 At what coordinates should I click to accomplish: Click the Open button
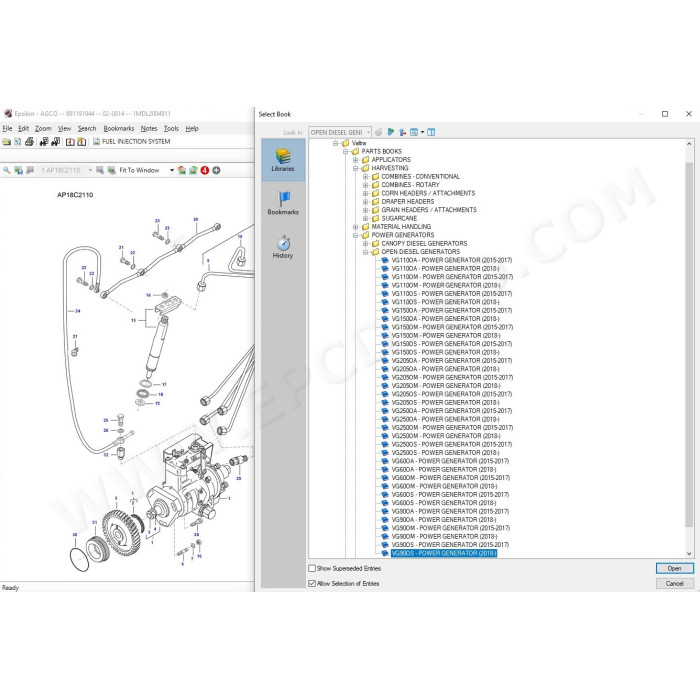(x=675, y=568)
